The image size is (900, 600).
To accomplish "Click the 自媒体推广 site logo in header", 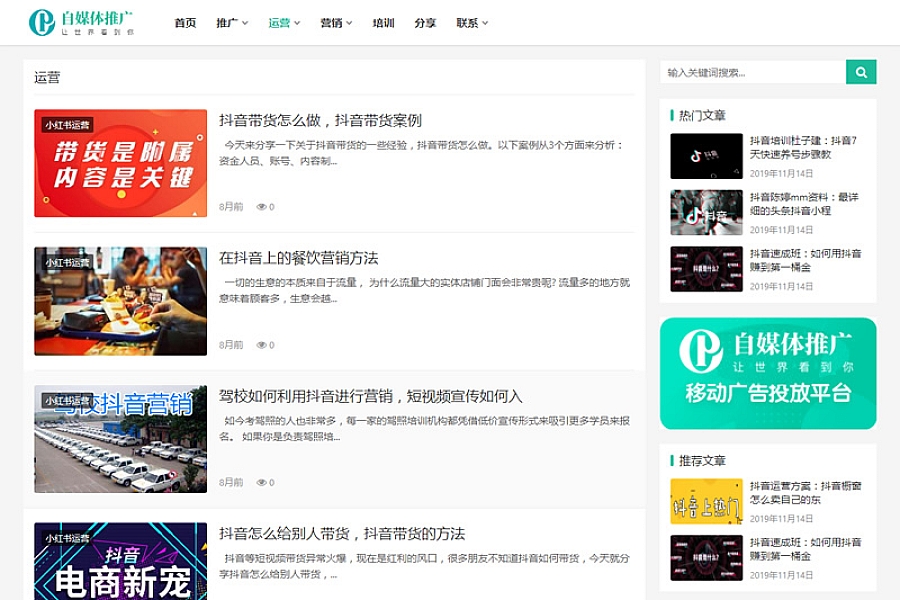I will click(82, 22).
